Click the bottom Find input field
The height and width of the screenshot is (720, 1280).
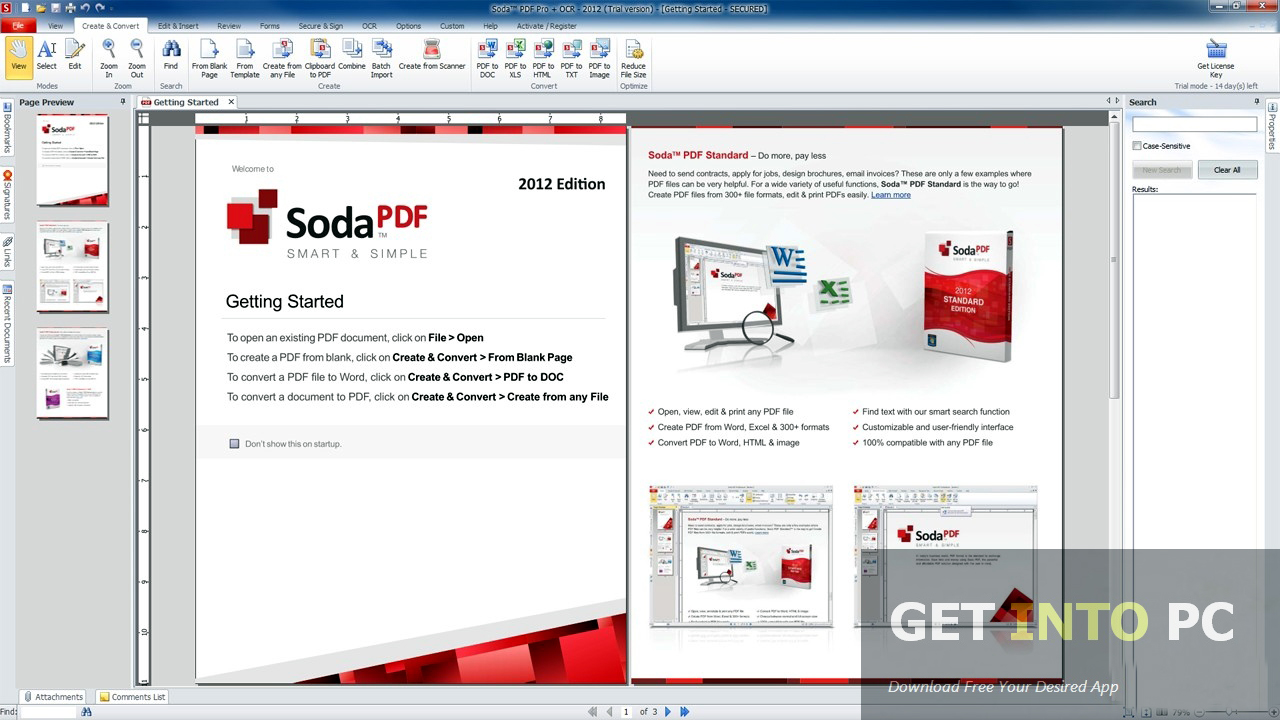tap(47, 712)
